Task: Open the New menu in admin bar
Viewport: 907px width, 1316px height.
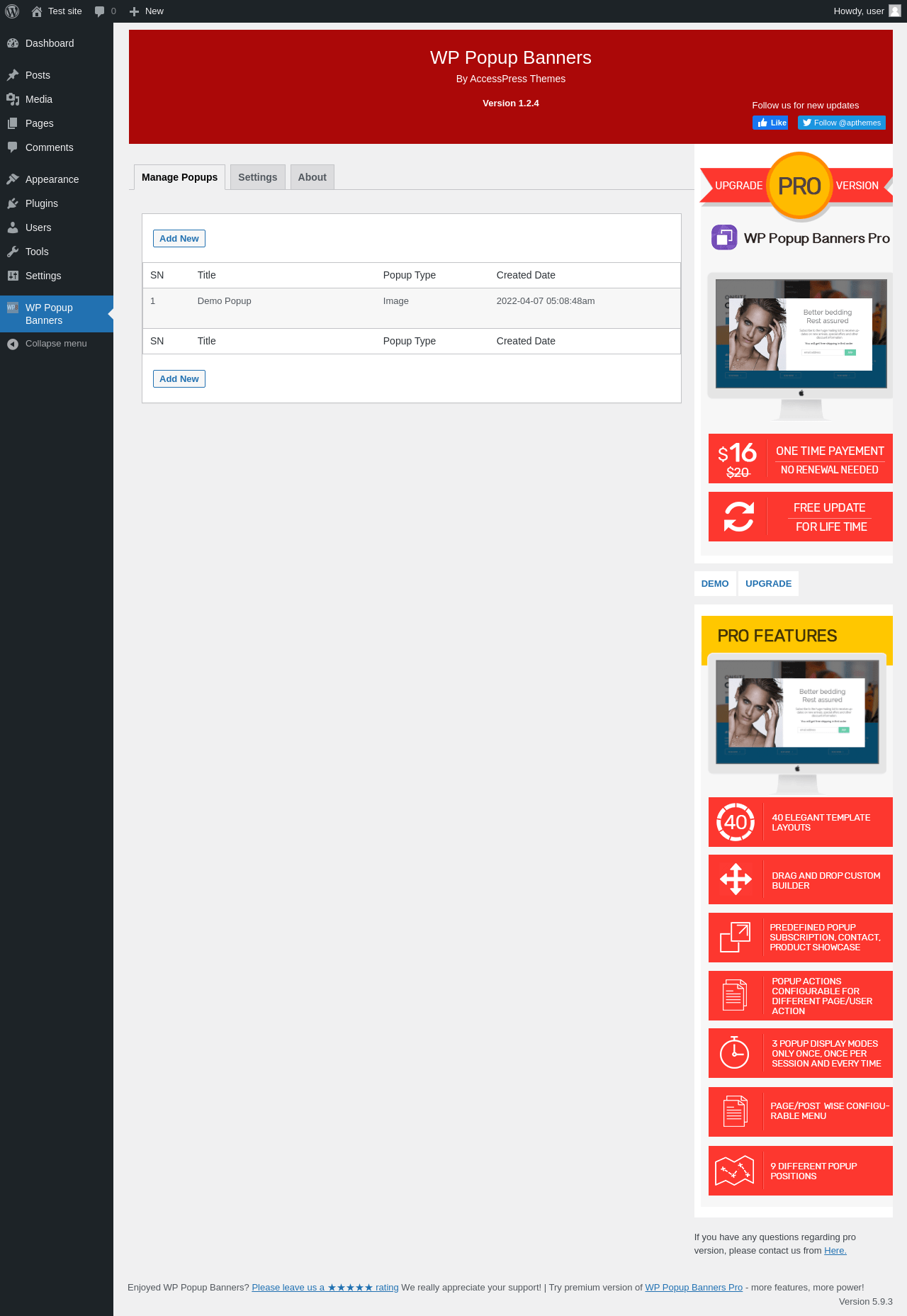Action: 147,11
